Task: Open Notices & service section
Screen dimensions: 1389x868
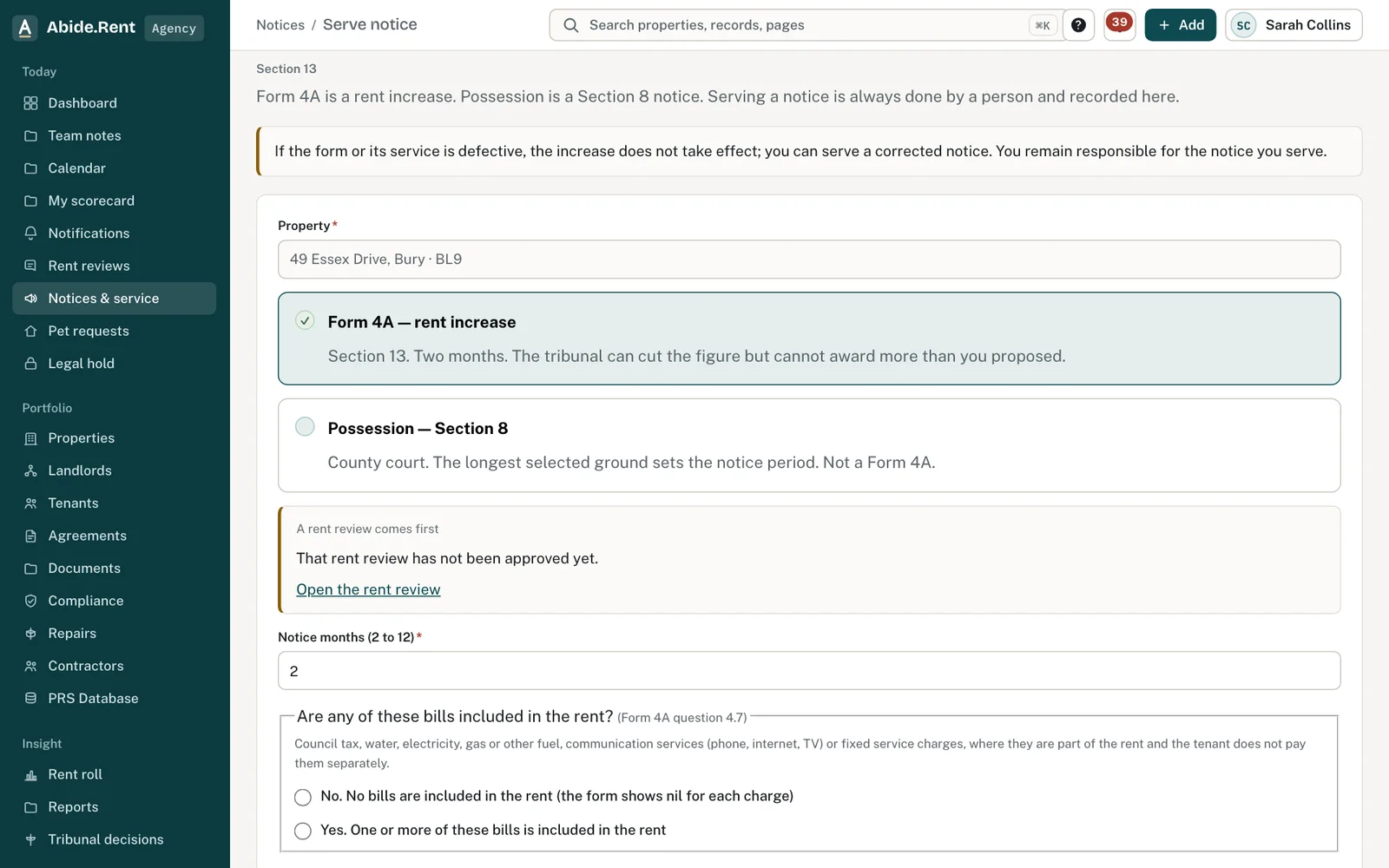Action: (x=114, y=299)
